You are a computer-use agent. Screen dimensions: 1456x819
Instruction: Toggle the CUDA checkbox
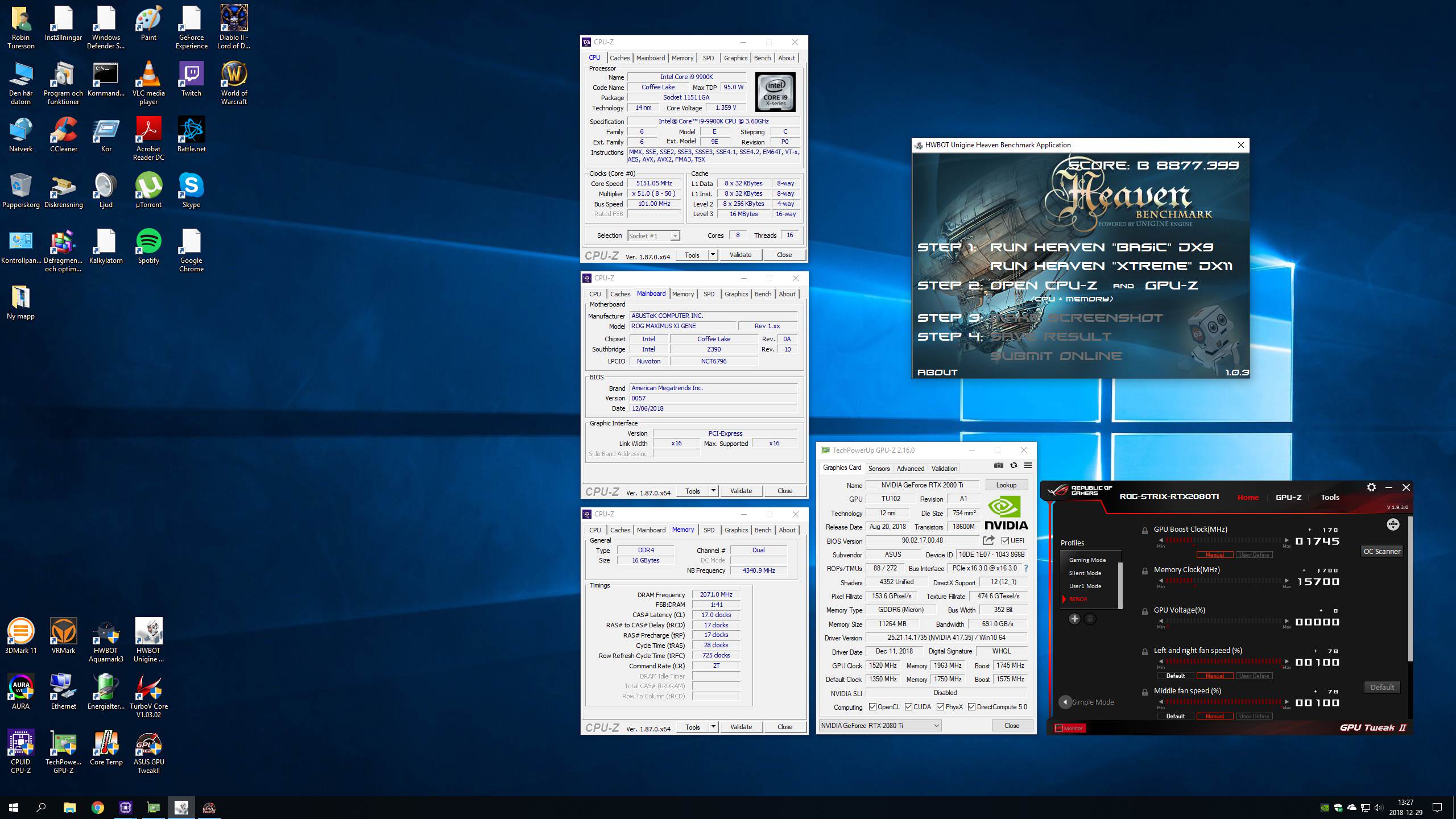pos(908,707)
